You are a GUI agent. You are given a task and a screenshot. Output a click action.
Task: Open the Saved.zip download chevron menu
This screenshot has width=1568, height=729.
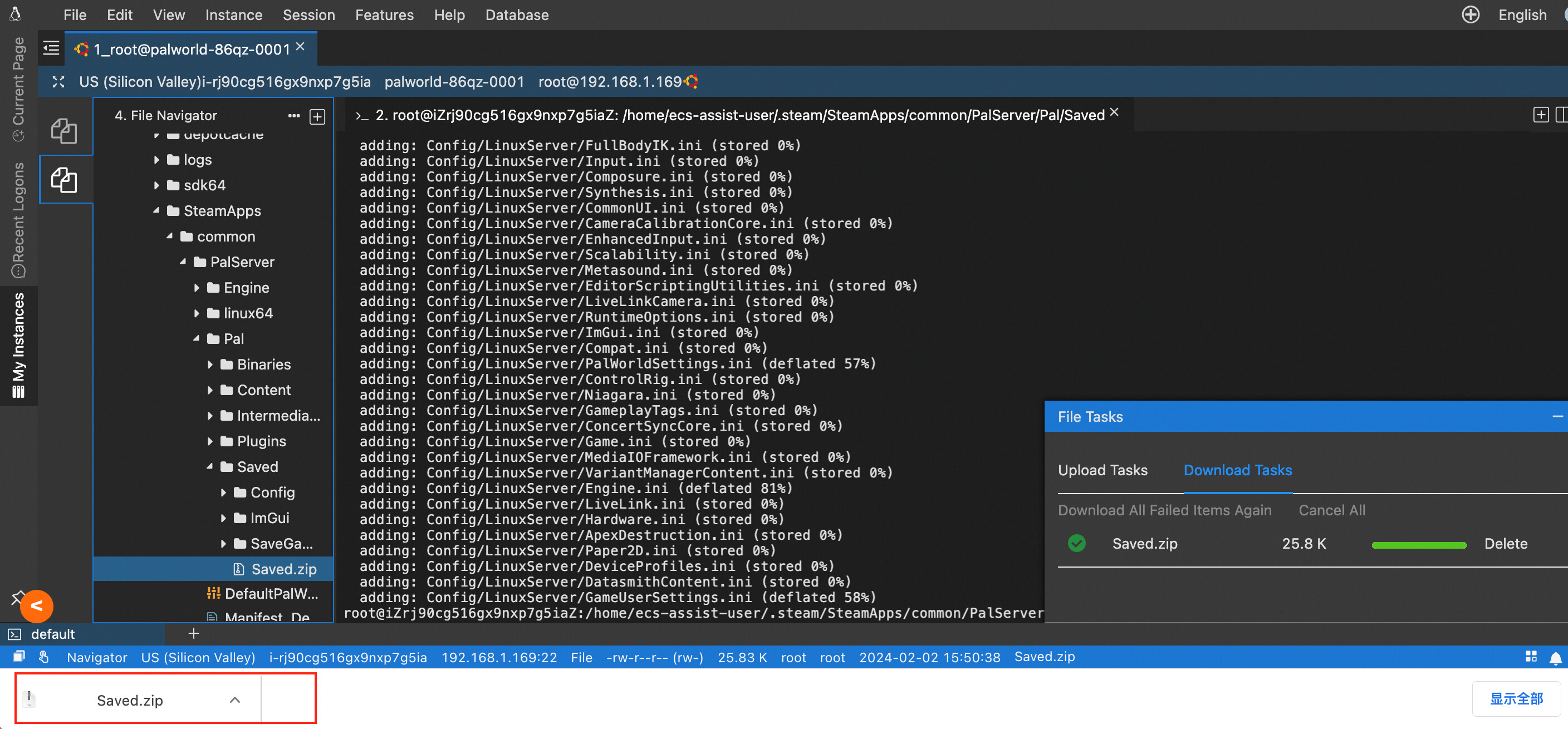point(235,700)
